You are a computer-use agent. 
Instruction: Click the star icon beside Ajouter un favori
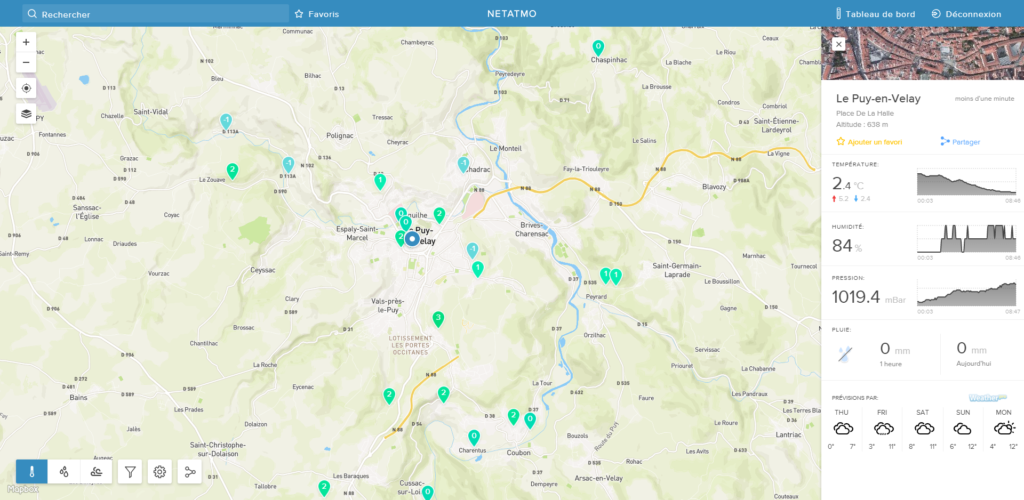pyautogui.click(x=840, y=141)
